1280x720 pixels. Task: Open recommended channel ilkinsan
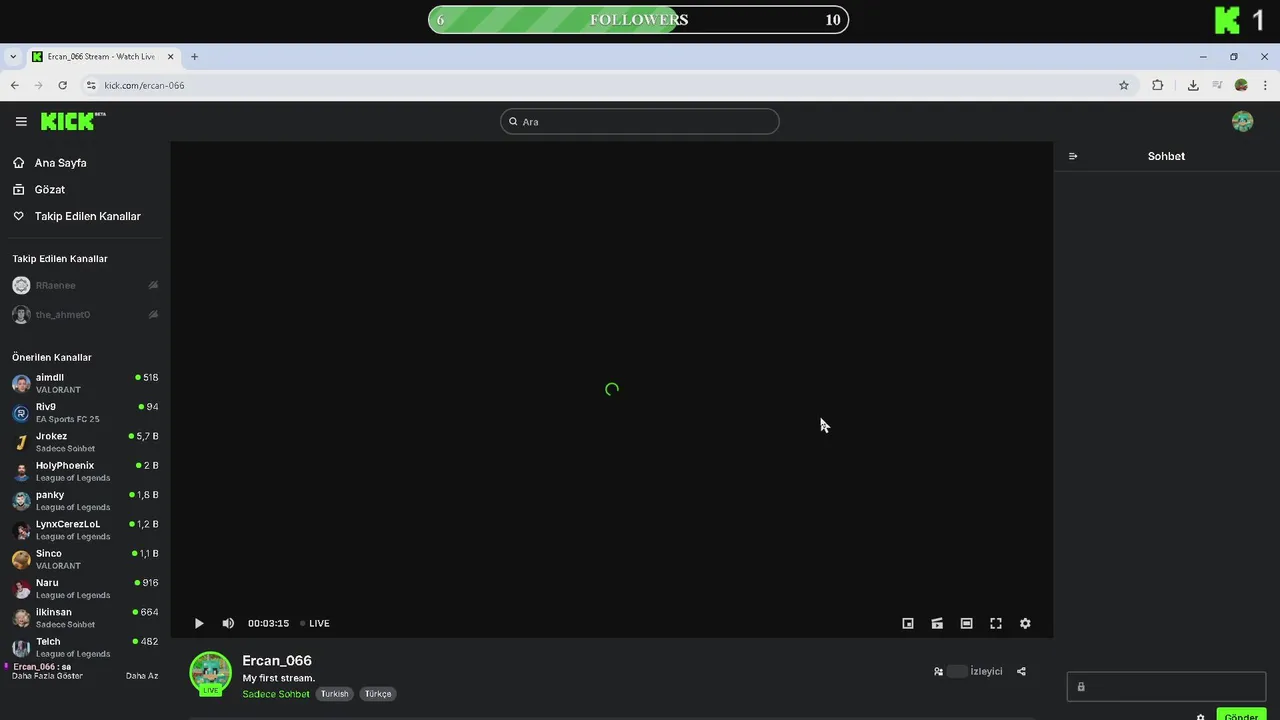pos(85,618)
